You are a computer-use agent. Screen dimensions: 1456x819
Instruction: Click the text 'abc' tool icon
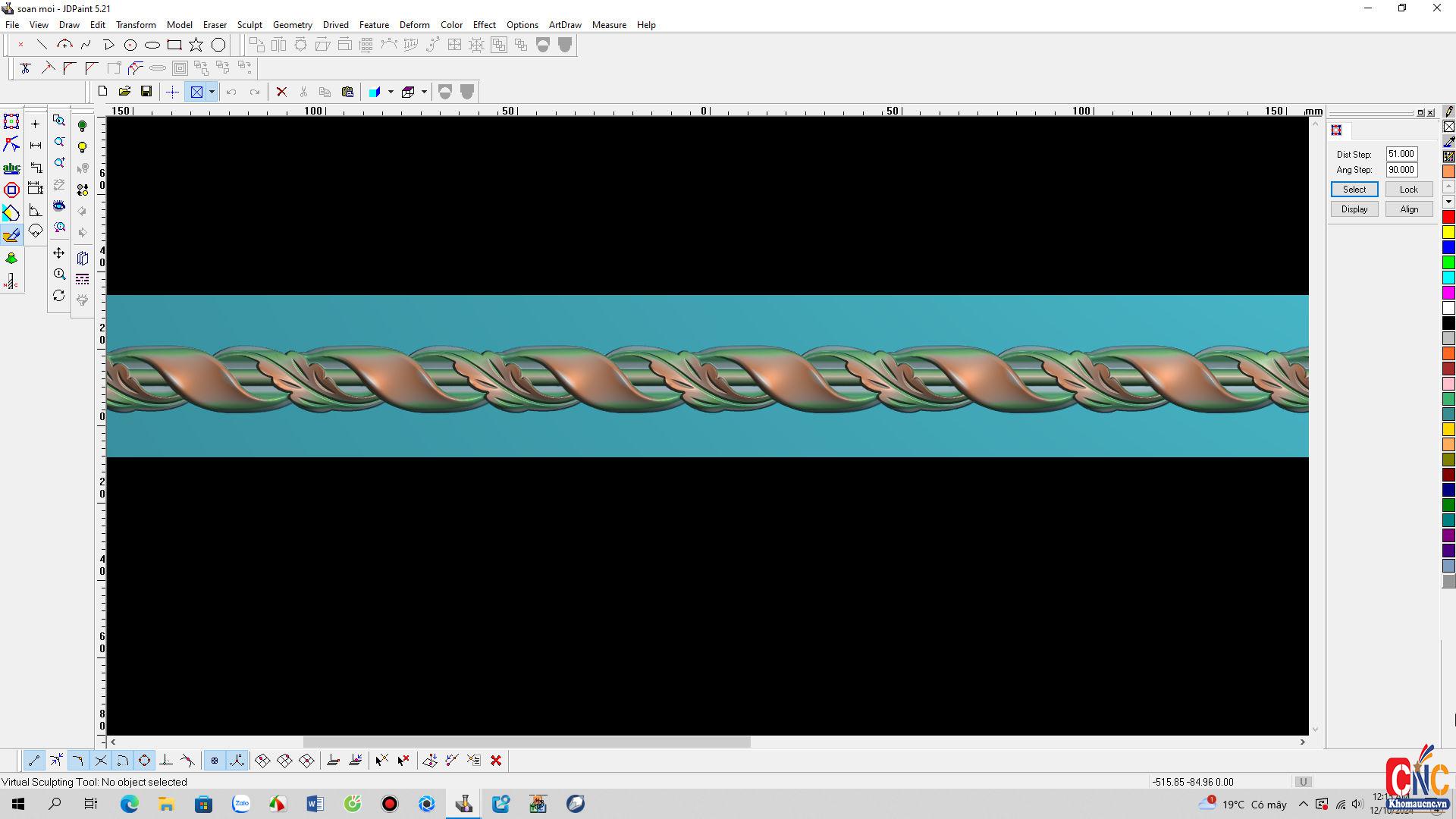[11, 168]
